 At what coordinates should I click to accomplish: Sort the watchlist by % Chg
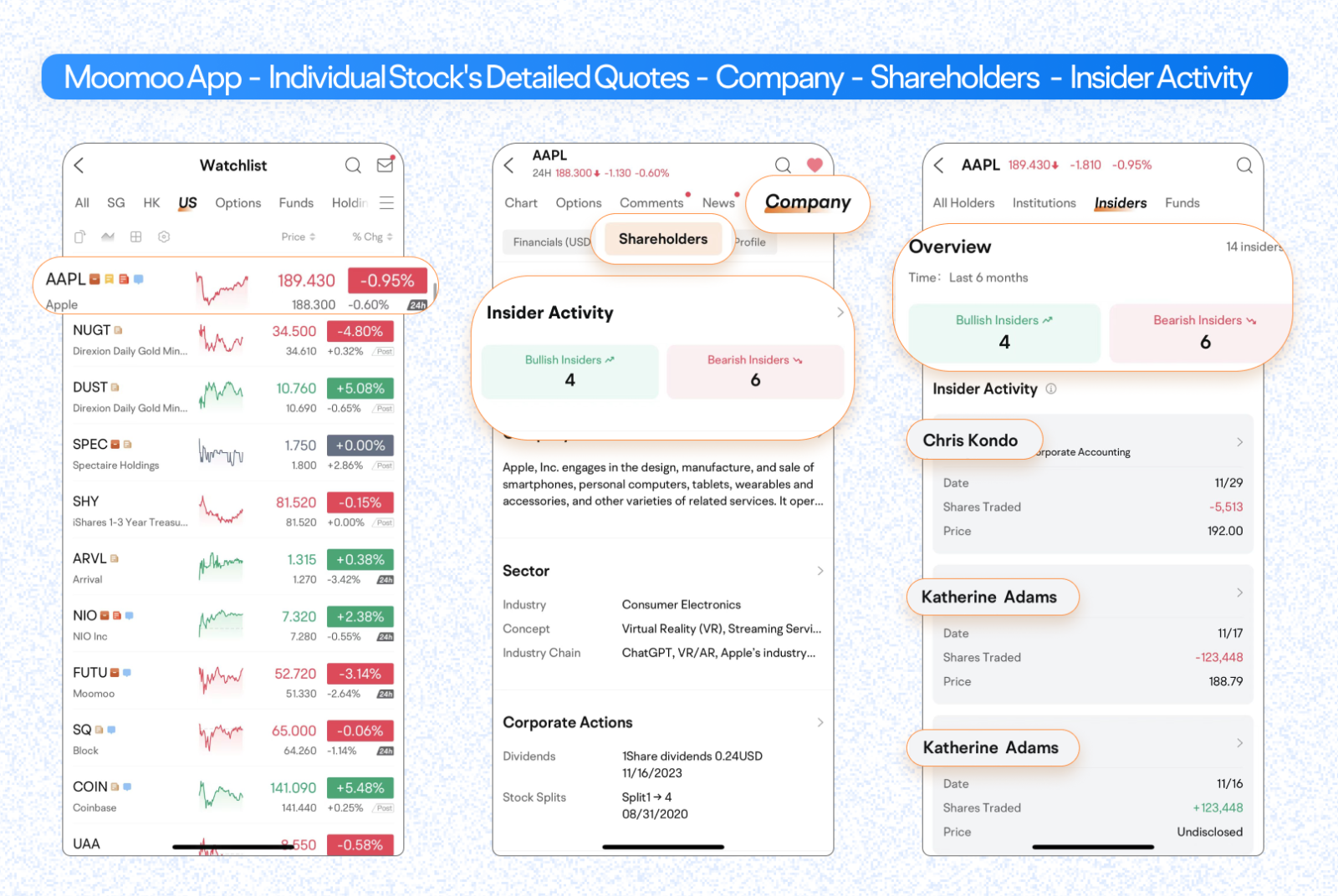(x=372, y=237)
